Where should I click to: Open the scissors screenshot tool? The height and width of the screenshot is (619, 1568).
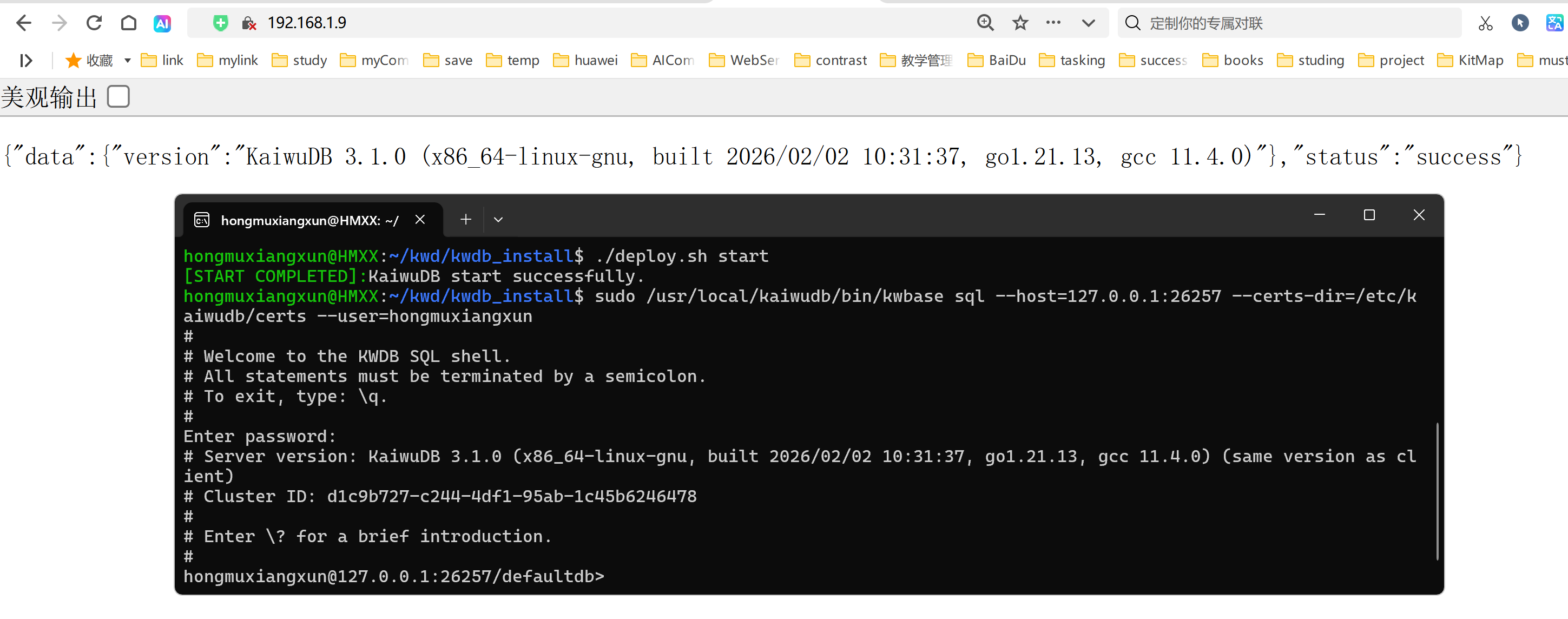click(x=1485, y=23)
